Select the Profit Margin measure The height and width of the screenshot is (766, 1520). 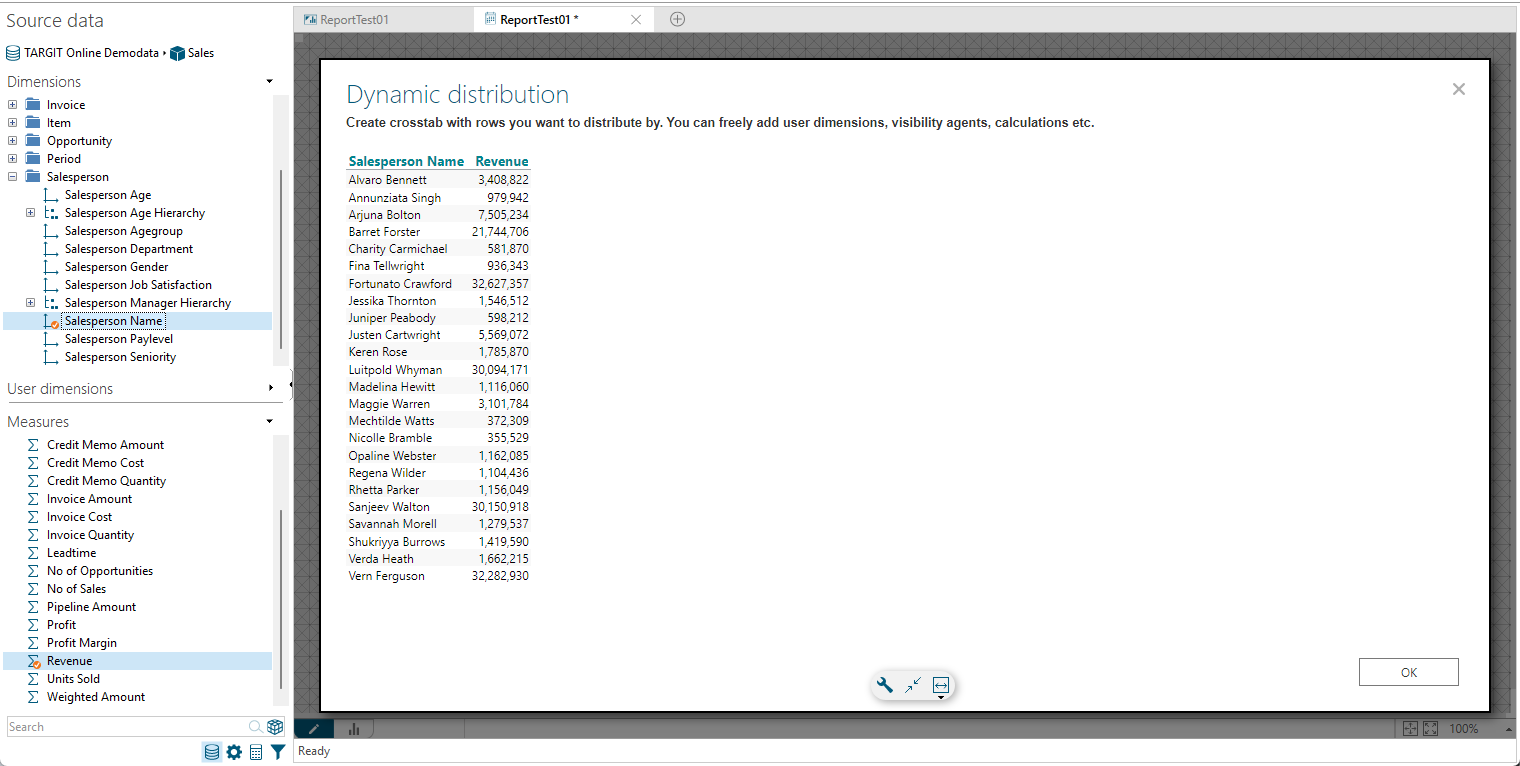[x=82, y=643]
